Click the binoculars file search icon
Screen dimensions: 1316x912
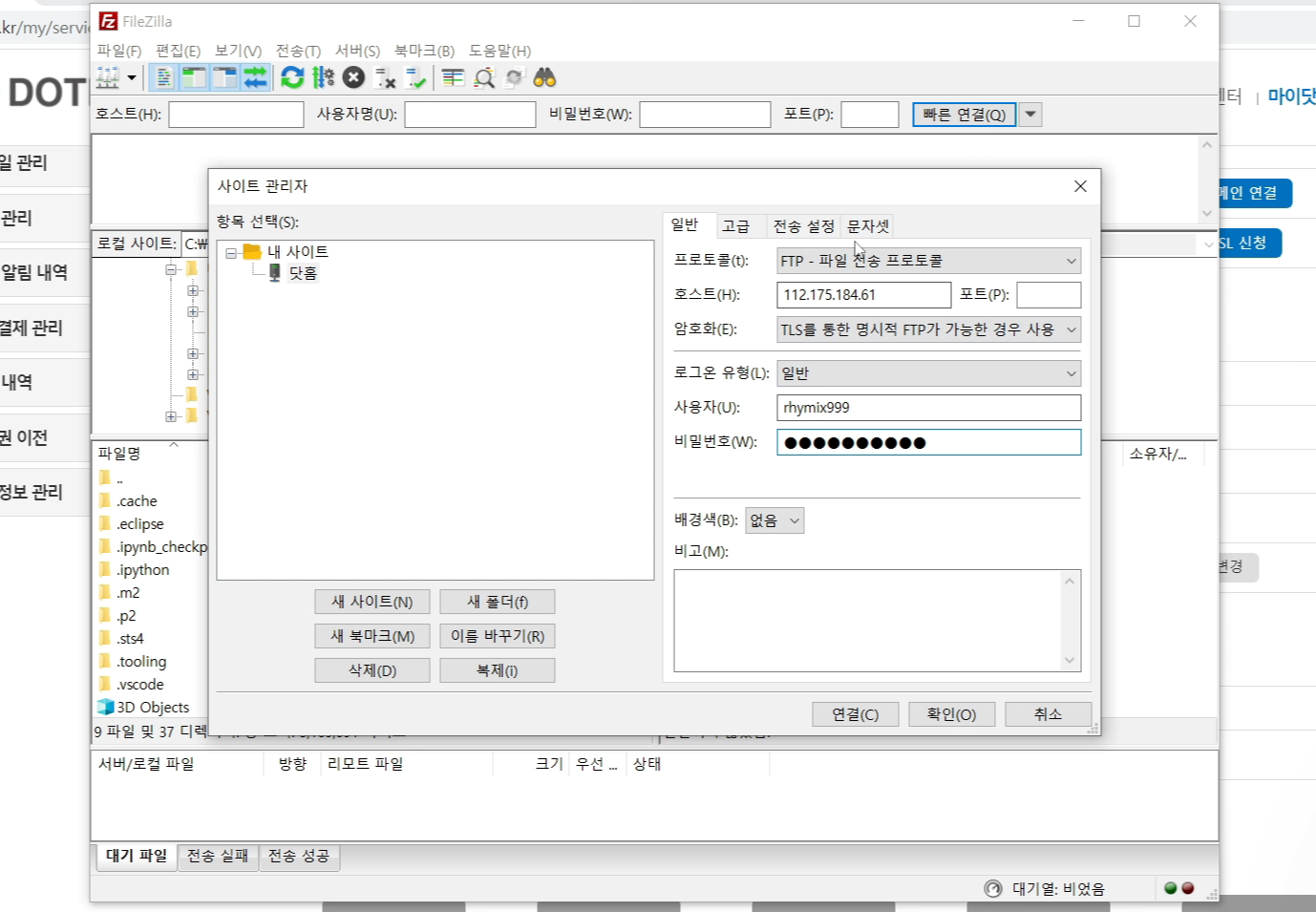point(544,78)
